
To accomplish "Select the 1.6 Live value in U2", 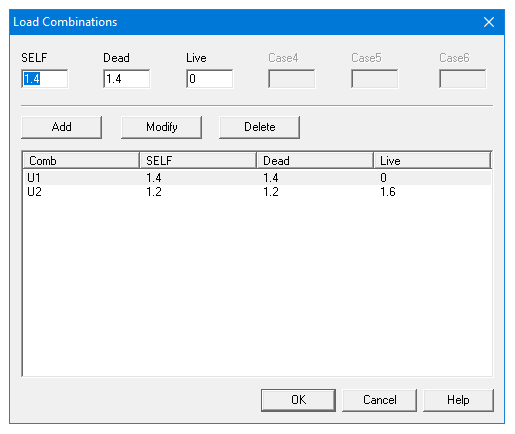I will pyautogui.click(x=388, y=192).
